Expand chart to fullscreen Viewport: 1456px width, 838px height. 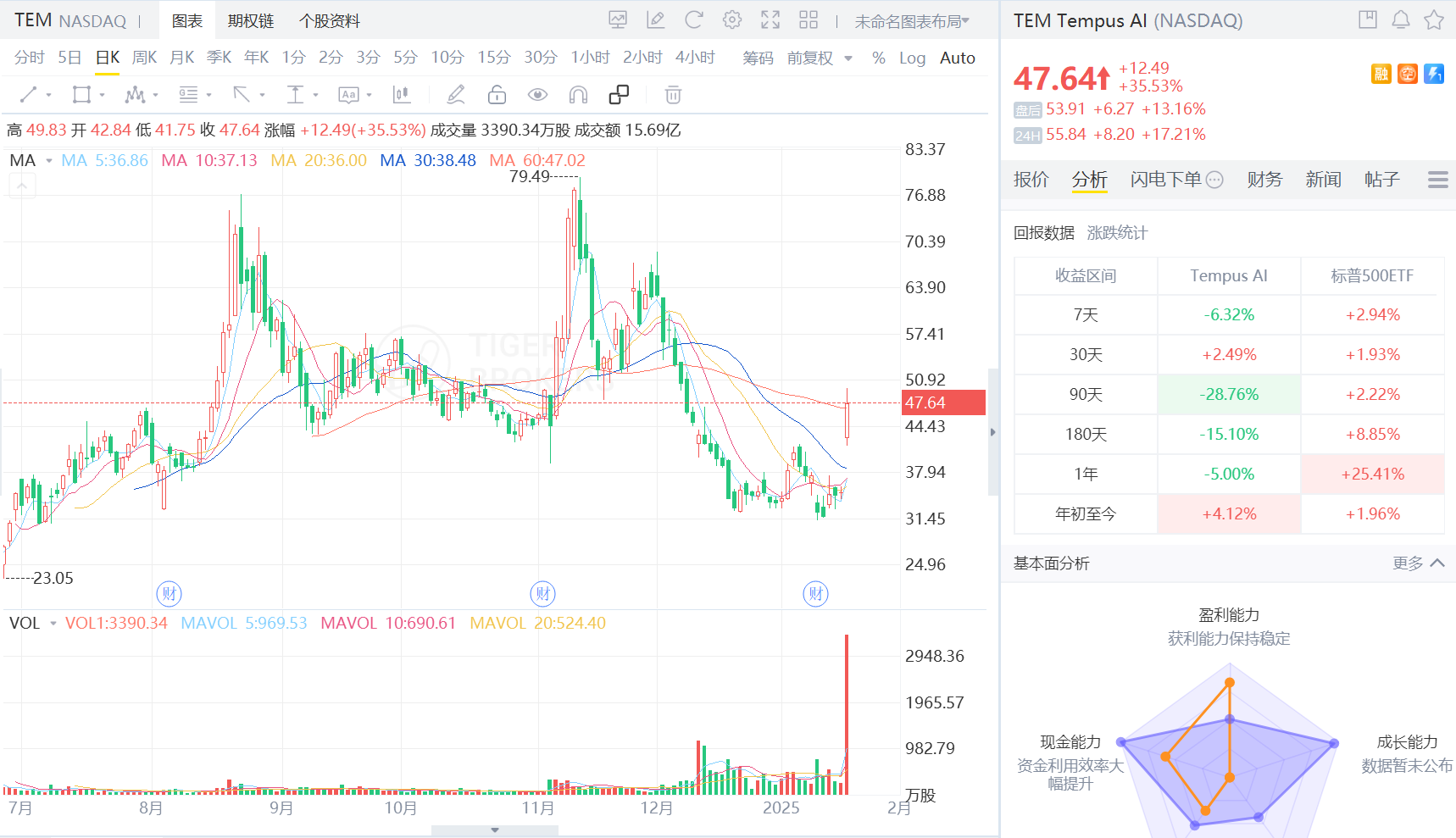[770, 20]
